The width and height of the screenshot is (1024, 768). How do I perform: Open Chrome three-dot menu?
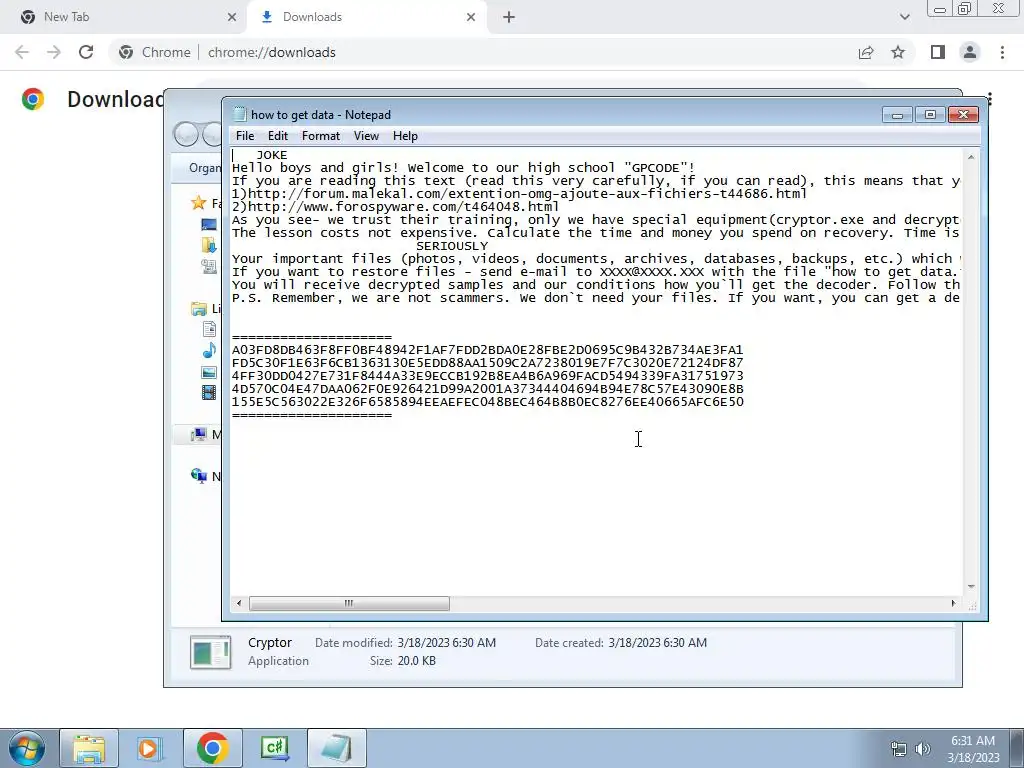point(1002,52)
